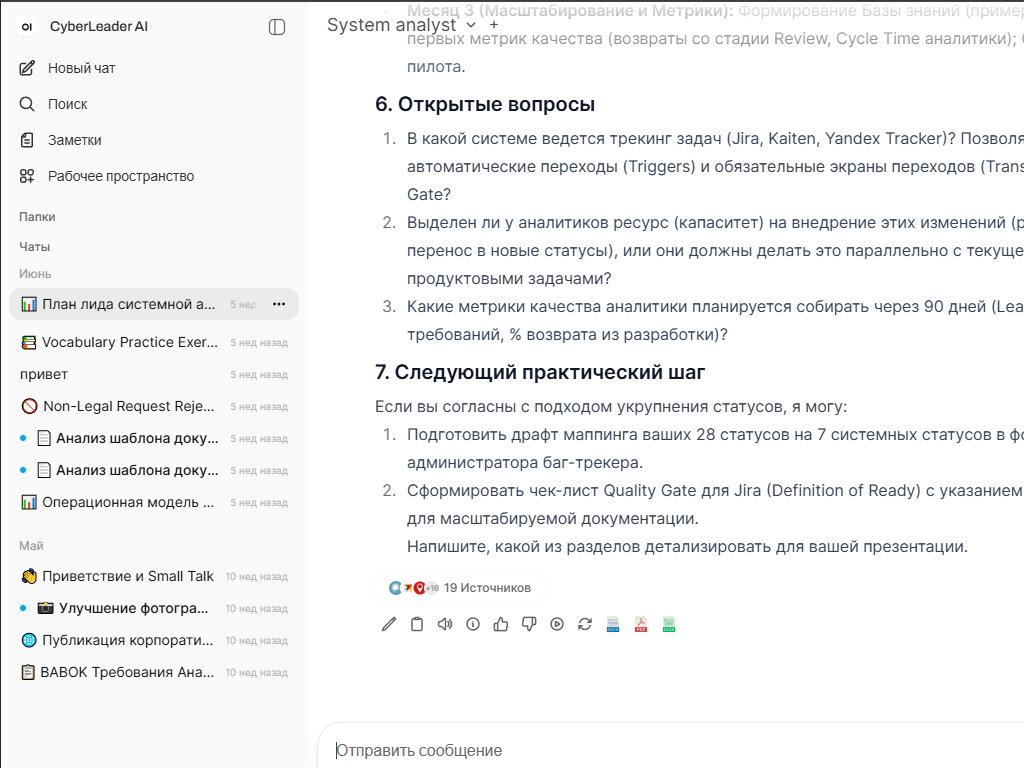This screenshot has width=1024, height=768.
Task: Collapse the Папки section
Action: [37, 217]
